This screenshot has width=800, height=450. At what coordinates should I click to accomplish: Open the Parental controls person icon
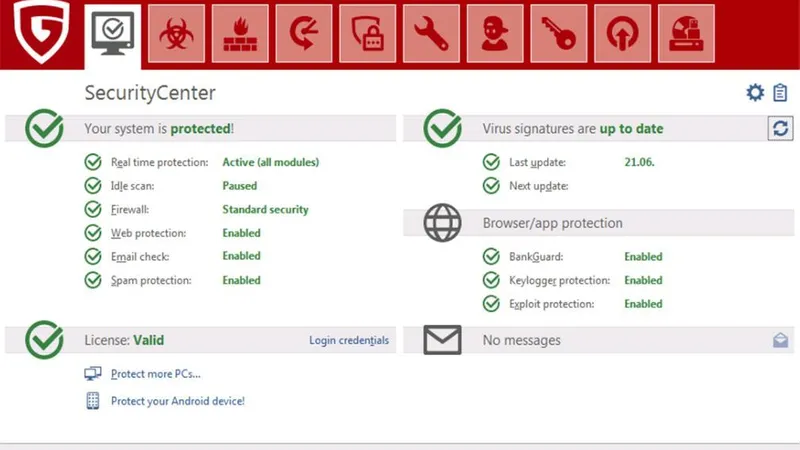coord(495,33)
